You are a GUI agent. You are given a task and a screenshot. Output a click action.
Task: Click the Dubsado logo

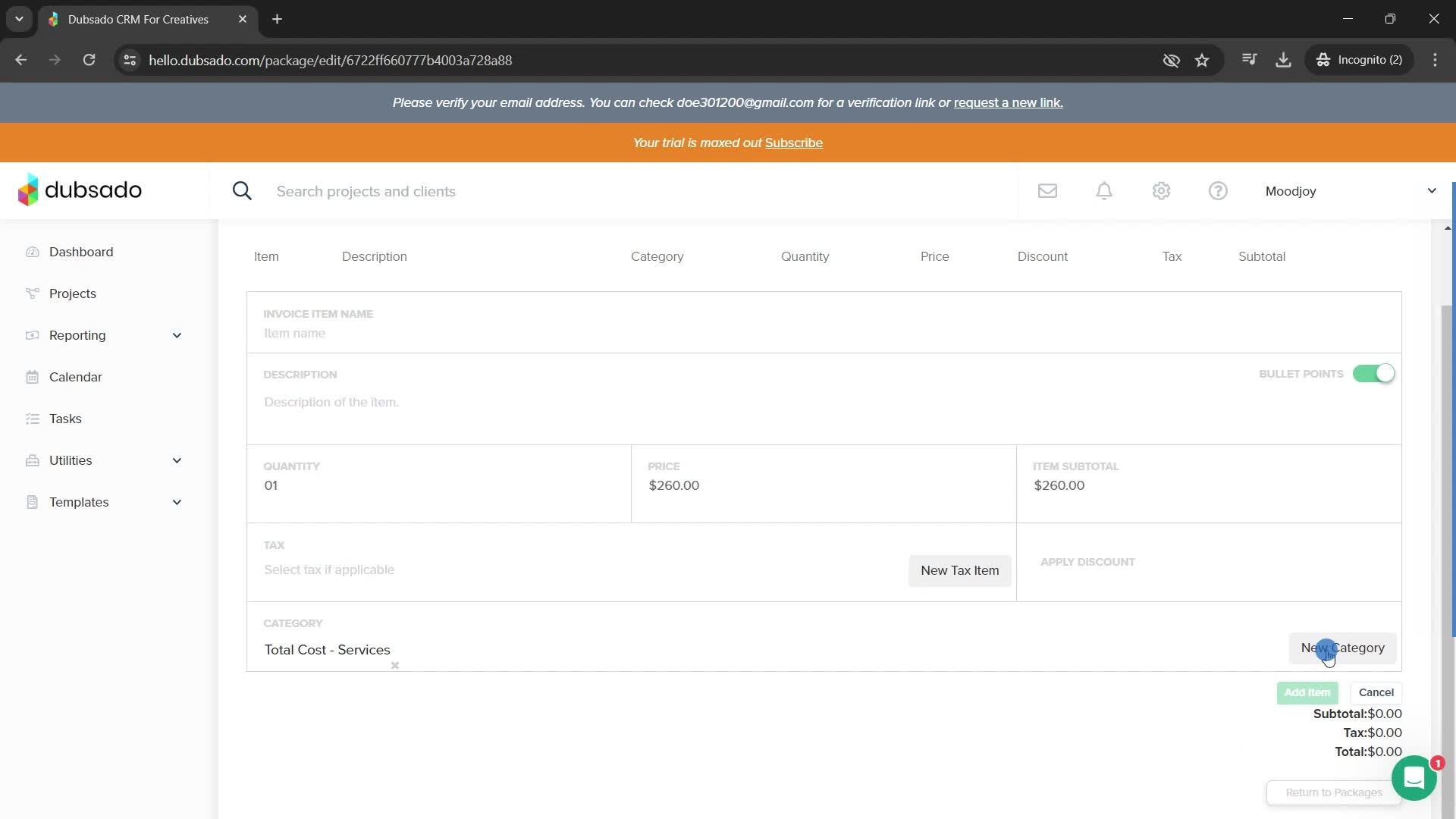pos(80,190)
